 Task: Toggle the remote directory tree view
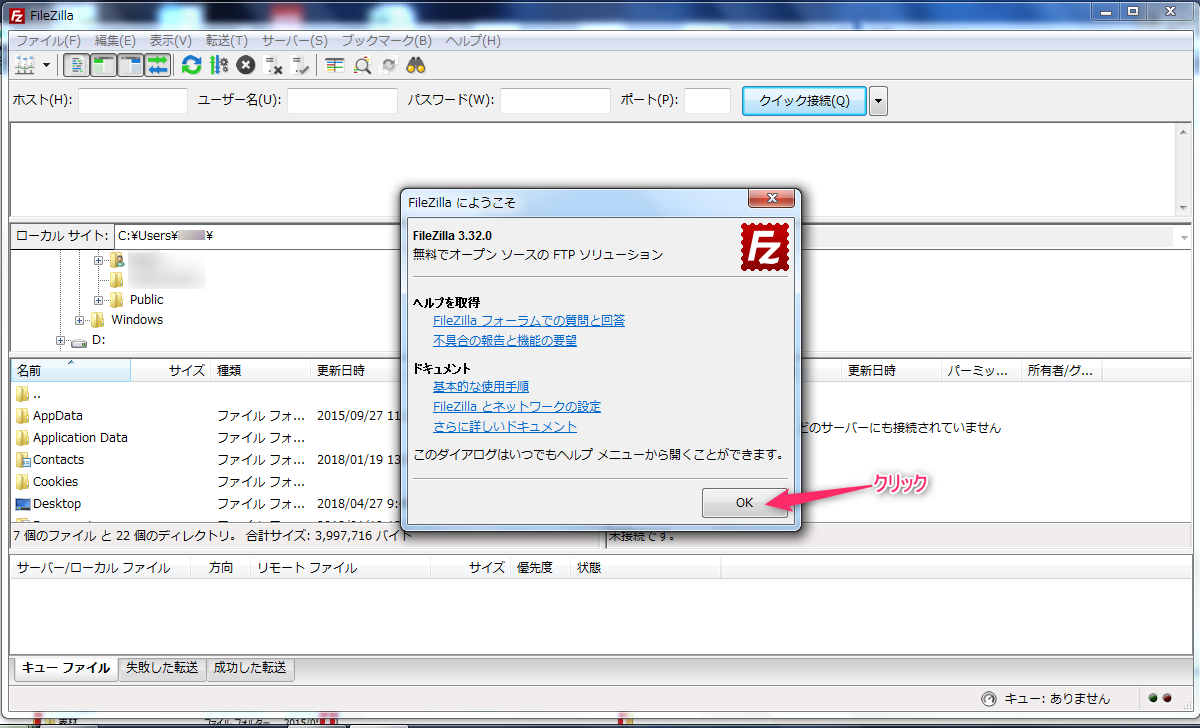[130, 66]
